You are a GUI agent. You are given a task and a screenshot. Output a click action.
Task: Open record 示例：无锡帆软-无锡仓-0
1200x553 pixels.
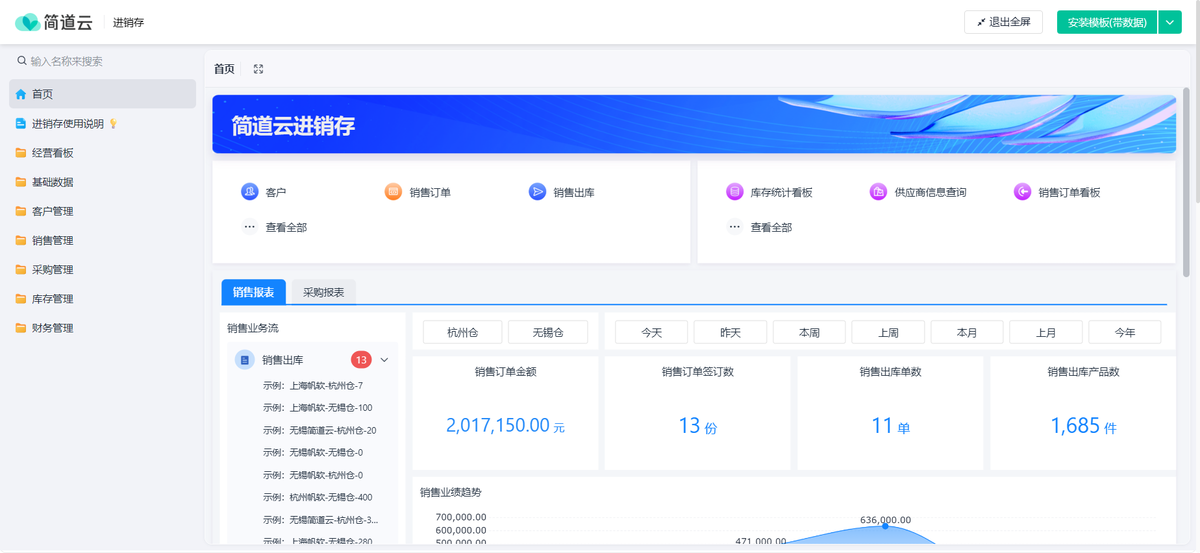(313, 453)
